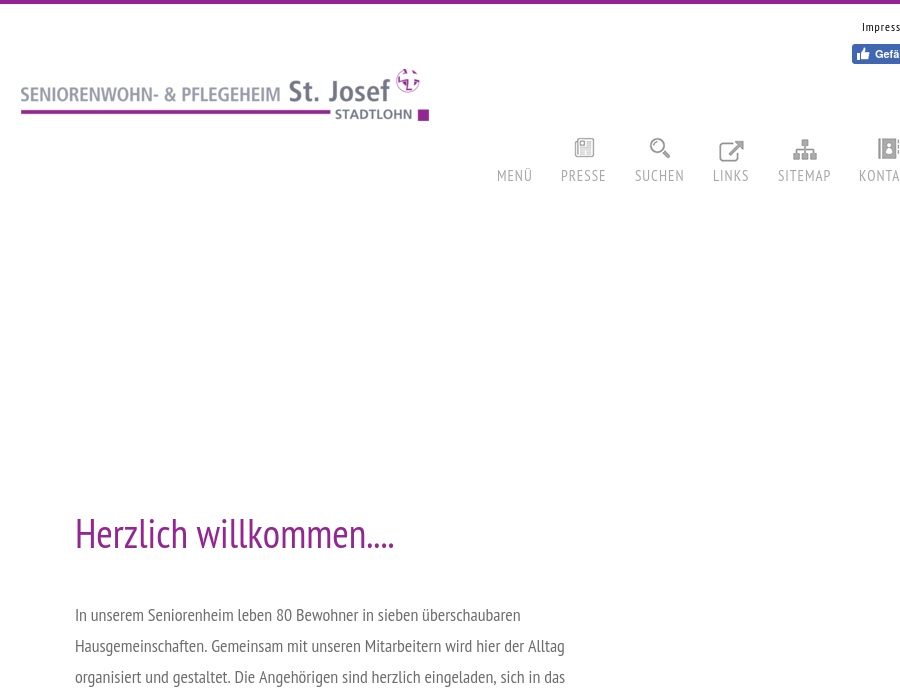Toggle the Facebook Gefällt mir button
This screenshot has width=900, height=700.
876,54
